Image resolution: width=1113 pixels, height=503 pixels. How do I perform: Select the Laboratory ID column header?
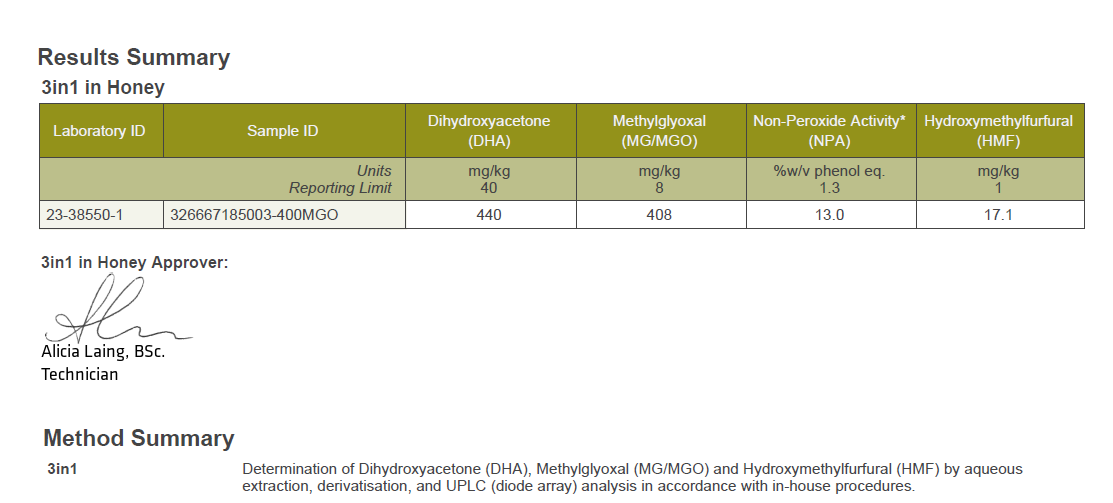click(99, 131)
